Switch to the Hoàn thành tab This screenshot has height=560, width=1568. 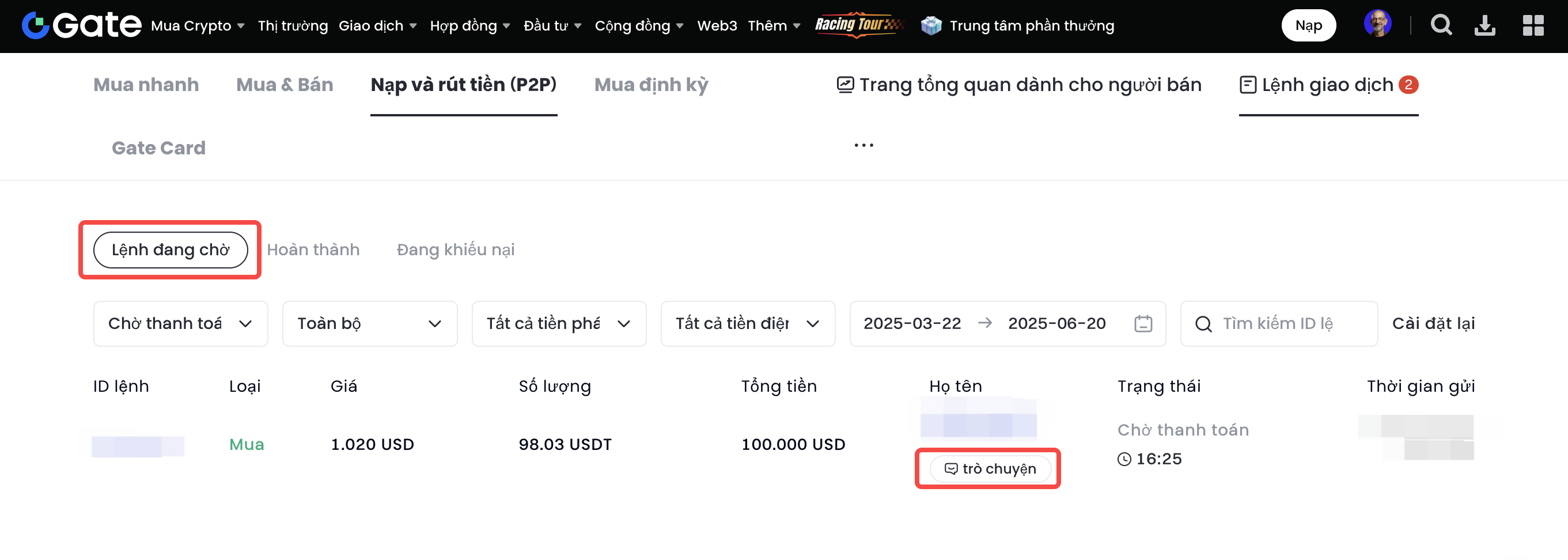pyautogui.click(x=313, y=249)
